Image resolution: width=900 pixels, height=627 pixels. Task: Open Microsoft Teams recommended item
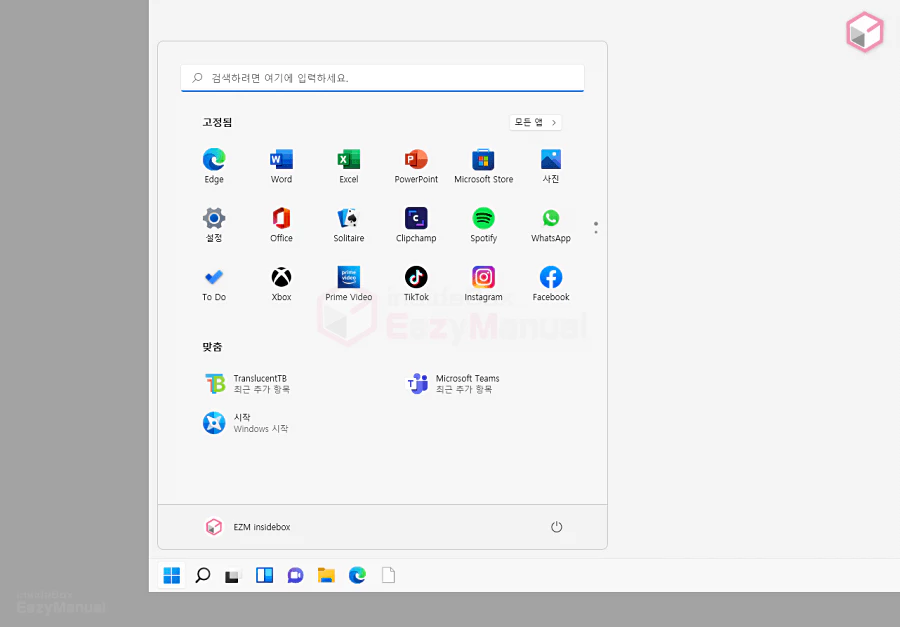(452, 384)
